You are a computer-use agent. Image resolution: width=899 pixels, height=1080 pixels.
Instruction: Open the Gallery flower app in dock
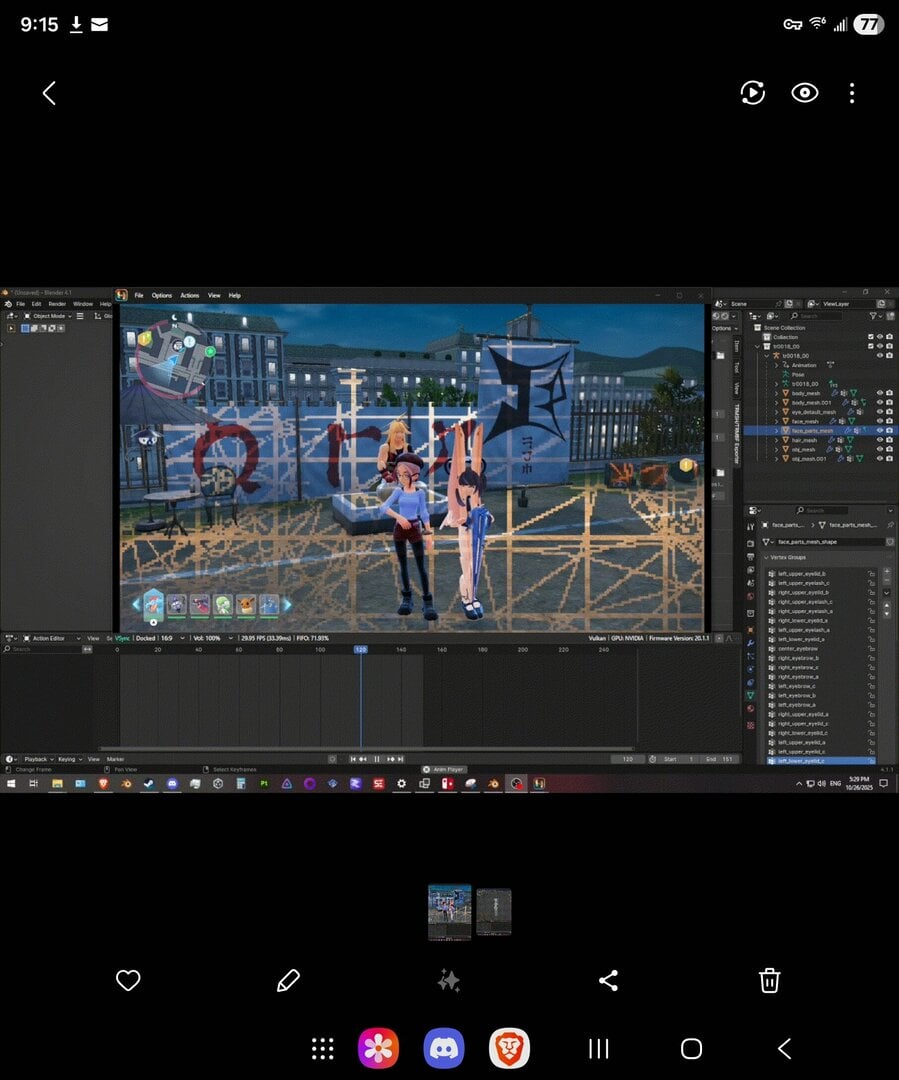click(378, 1048)
